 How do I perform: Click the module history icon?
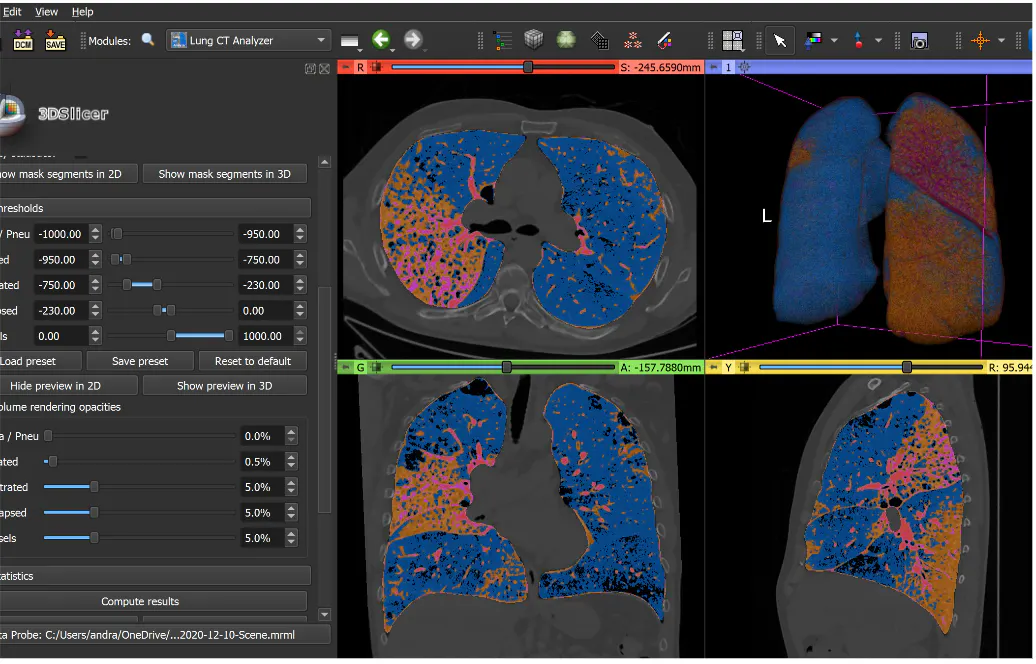coord(350,41)
